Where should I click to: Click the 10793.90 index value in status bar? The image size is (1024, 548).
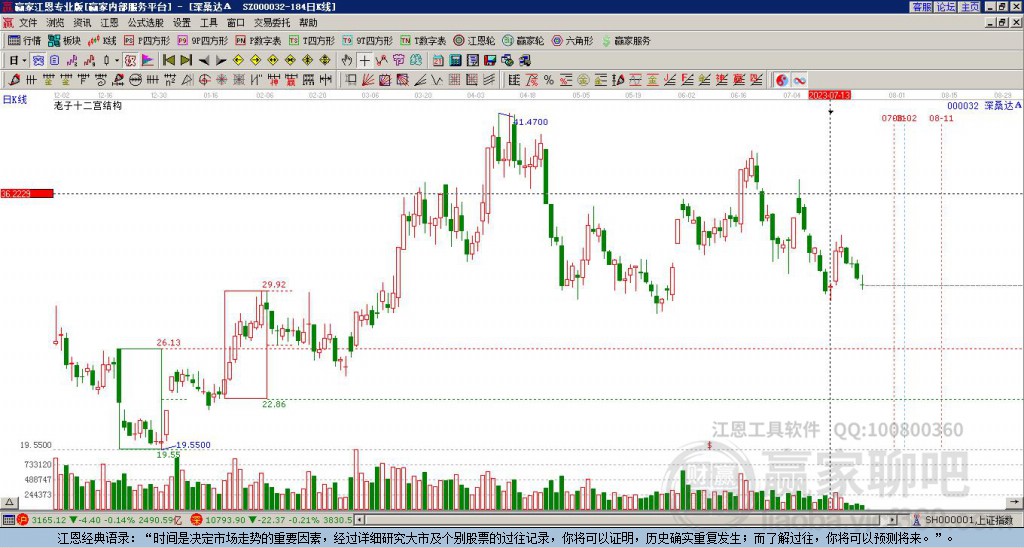click(225, 520)
